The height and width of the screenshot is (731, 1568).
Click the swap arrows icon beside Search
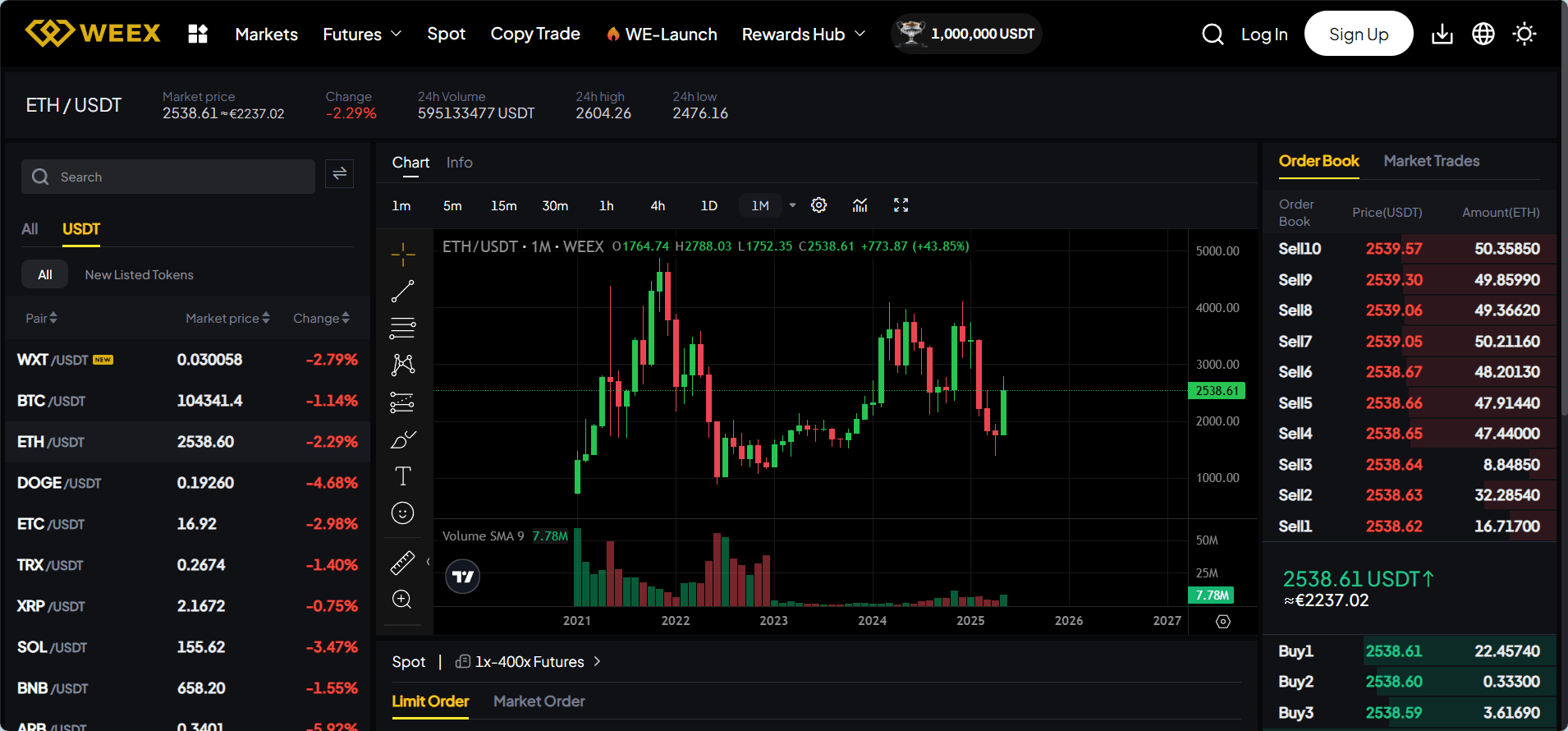tap(339, 174)
